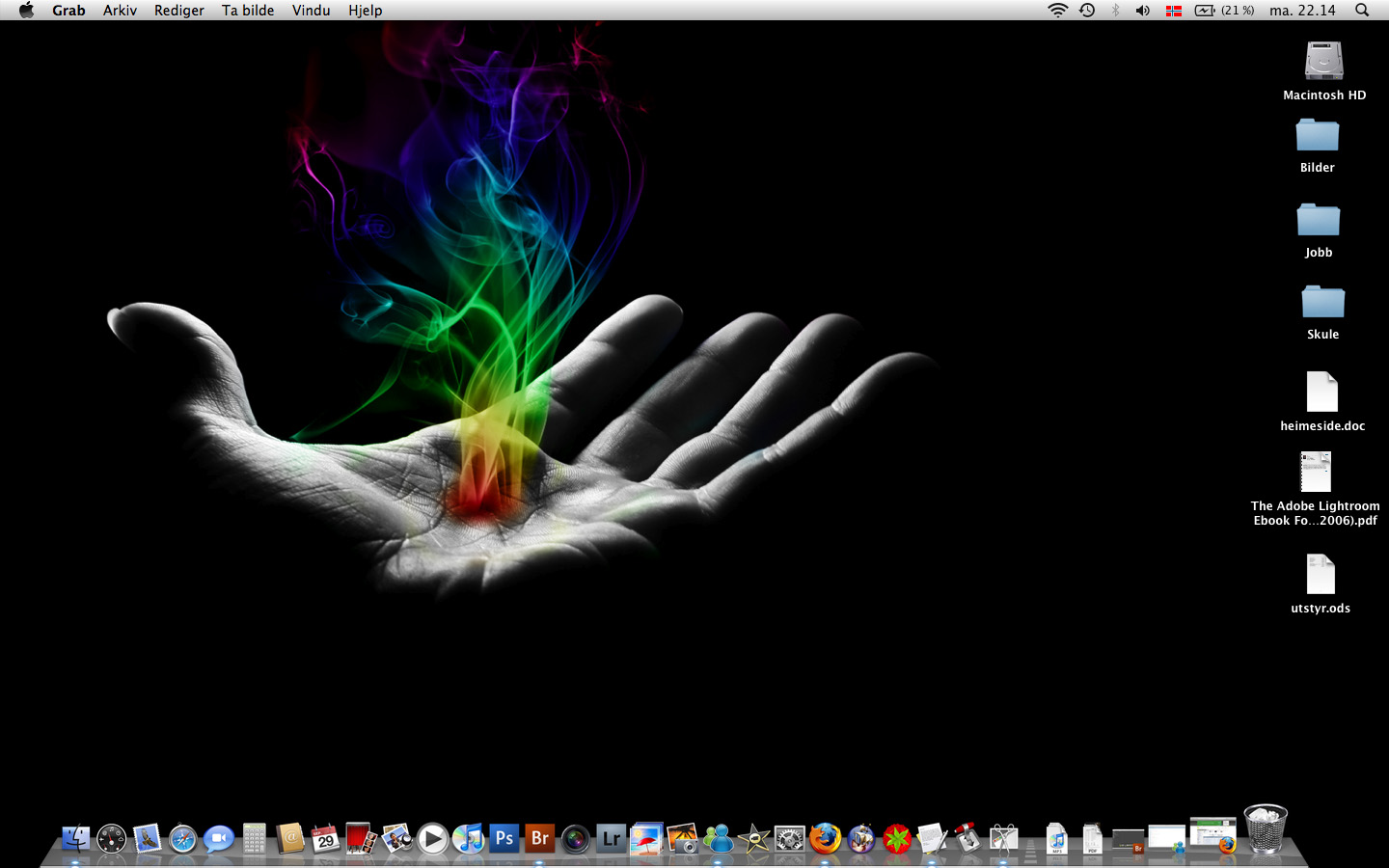Open the red star-leaf app in Dock
This screenshot has width=1389, height=868.
896,838
